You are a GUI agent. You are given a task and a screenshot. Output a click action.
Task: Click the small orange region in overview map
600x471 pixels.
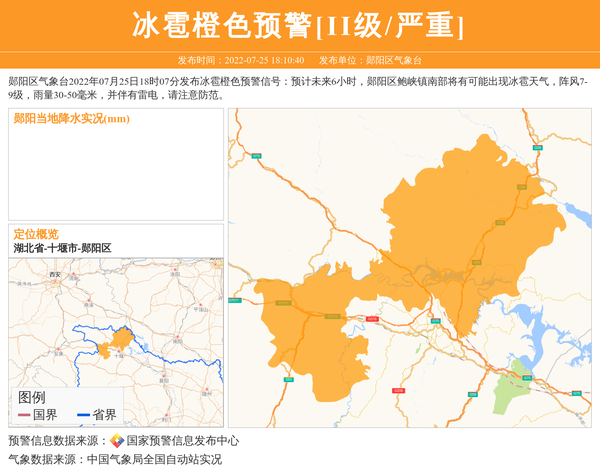tap(121, 339)
